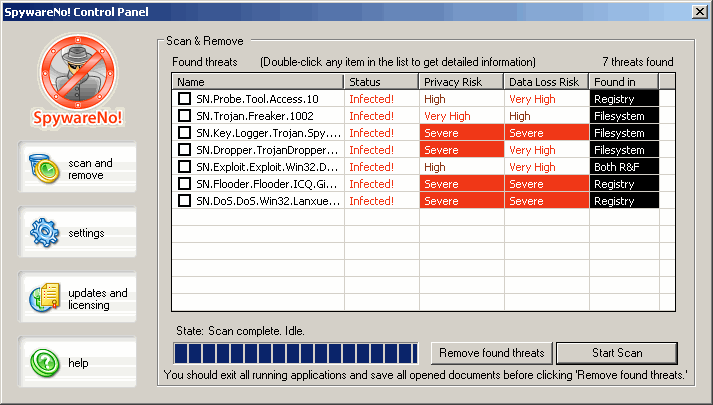Viewport: 713px width, 405px height.
Task: Click the green help question mark icon
Action: click(45, 363)
